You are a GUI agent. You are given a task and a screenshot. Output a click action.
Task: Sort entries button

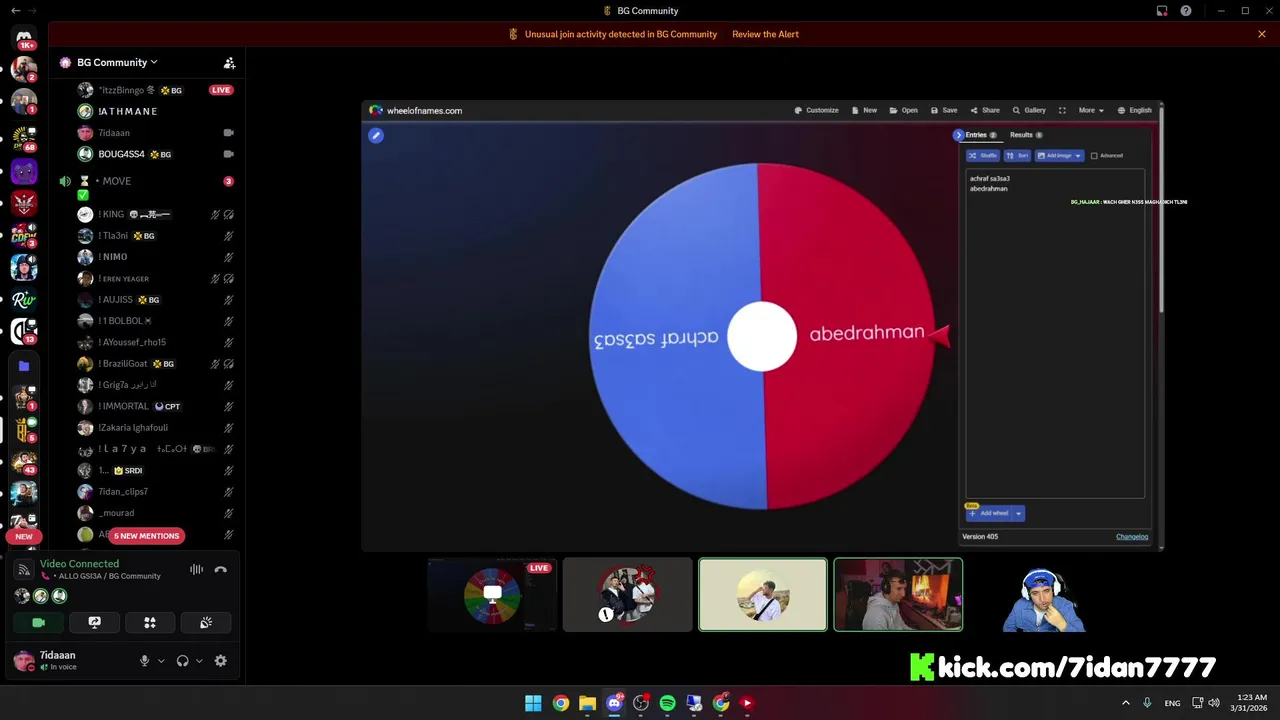click(1017, 155)
